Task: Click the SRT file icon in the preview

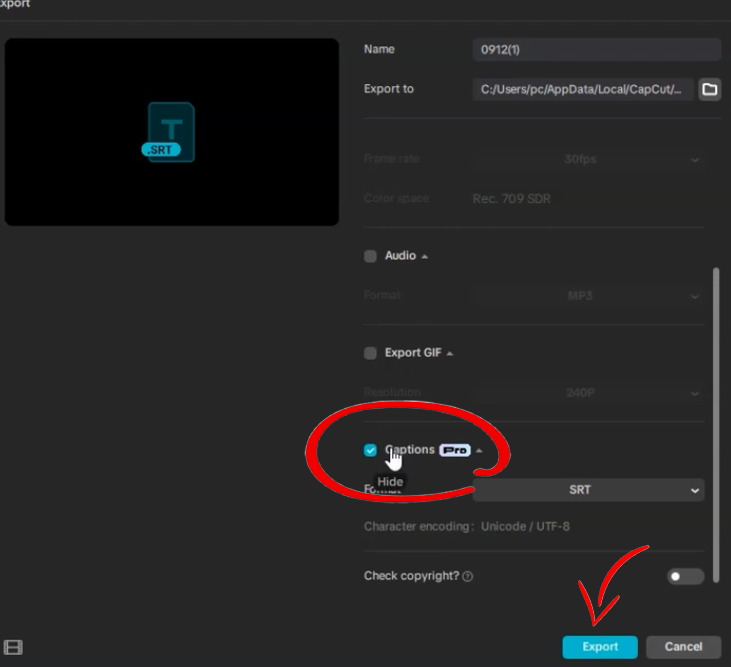Action: coord(169,132)
